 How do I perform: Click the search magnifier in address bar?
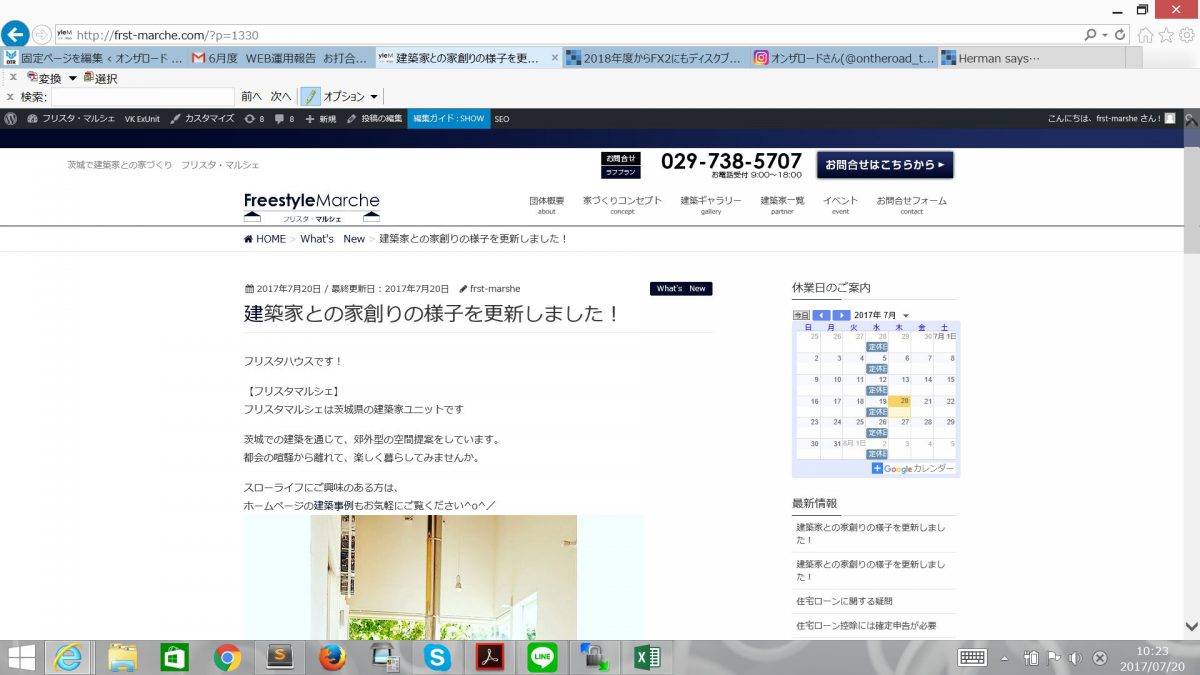tap(1090, 34)
